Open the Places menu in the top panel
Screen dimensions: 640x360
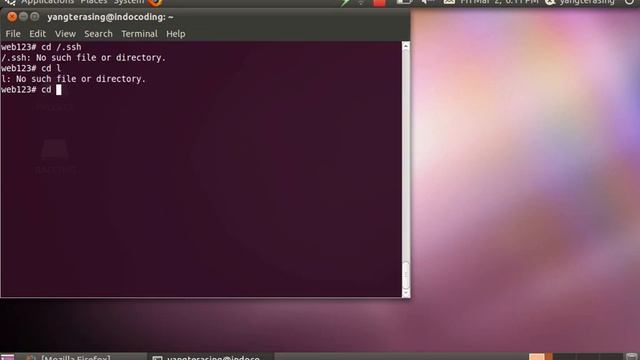pyautogui.click(x=93, y=2)
